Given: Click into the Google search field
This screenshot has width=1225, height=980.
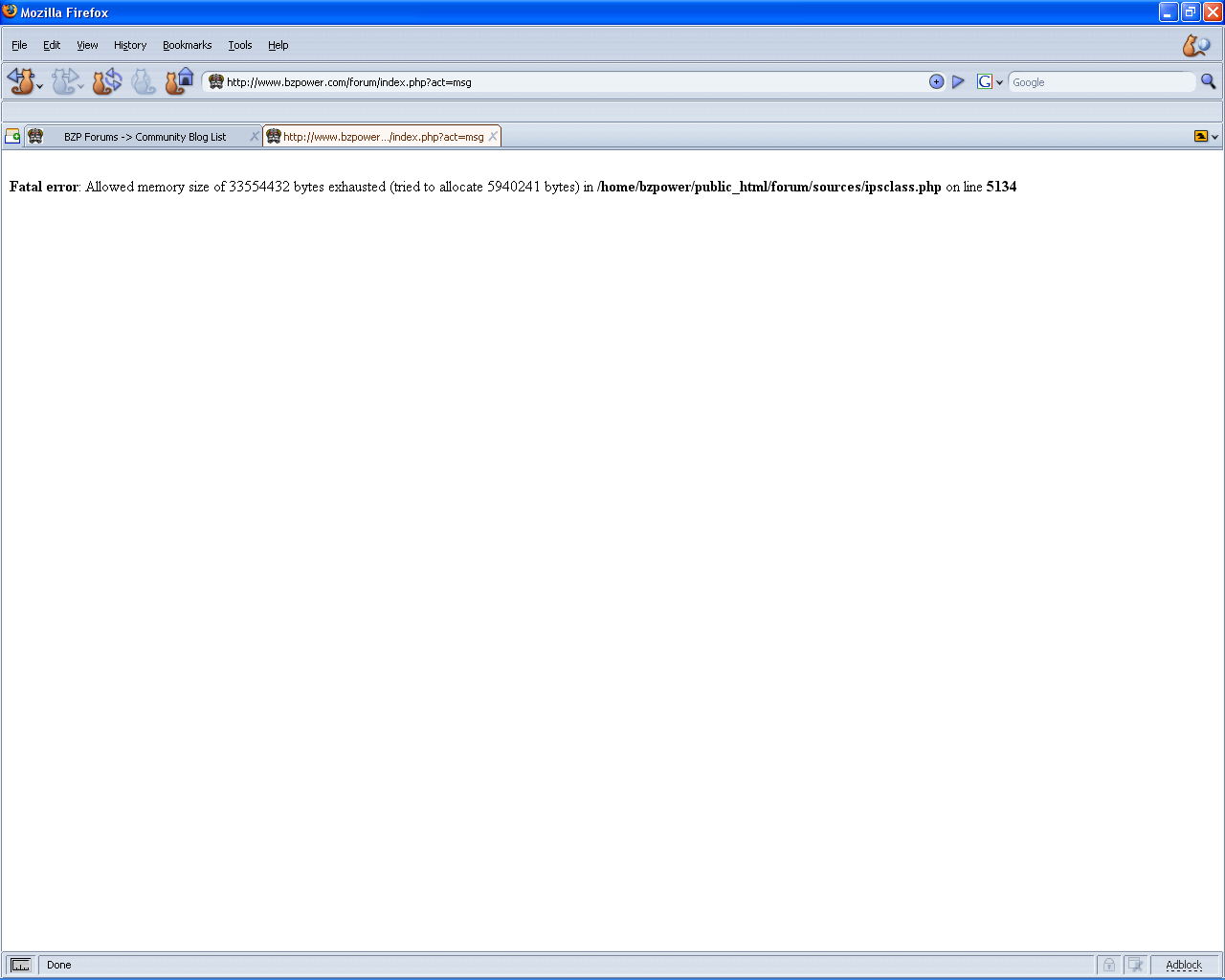Looking at the screenshot, I should [1102, 82].
